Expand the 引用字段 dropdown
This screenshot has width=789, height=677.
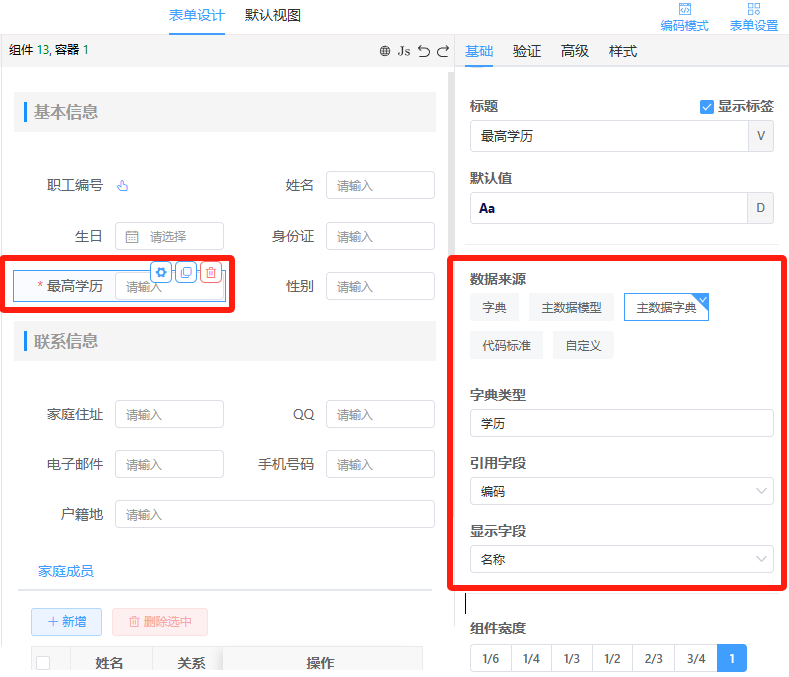click(621, 491)
